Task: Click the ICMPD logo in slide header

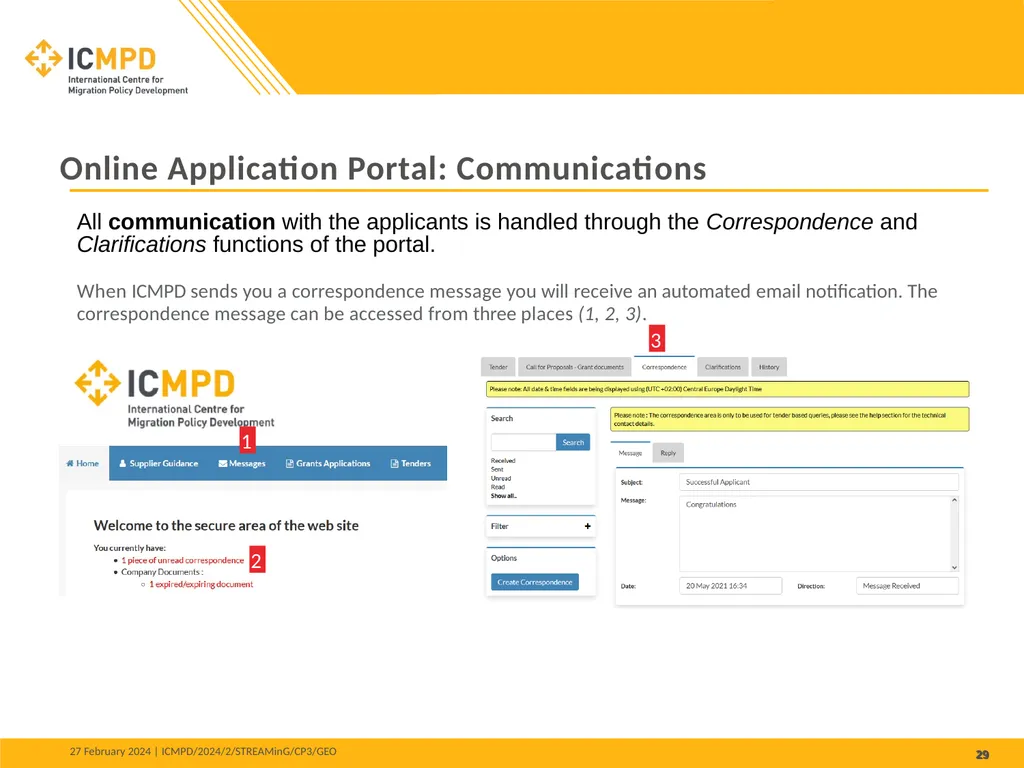Action: pos(106,67)
